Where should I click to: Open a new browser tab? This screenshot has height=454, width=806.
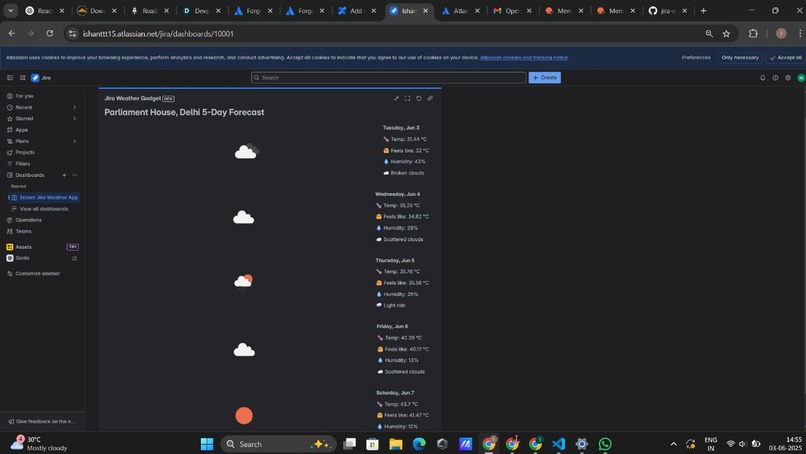(703, 10)
